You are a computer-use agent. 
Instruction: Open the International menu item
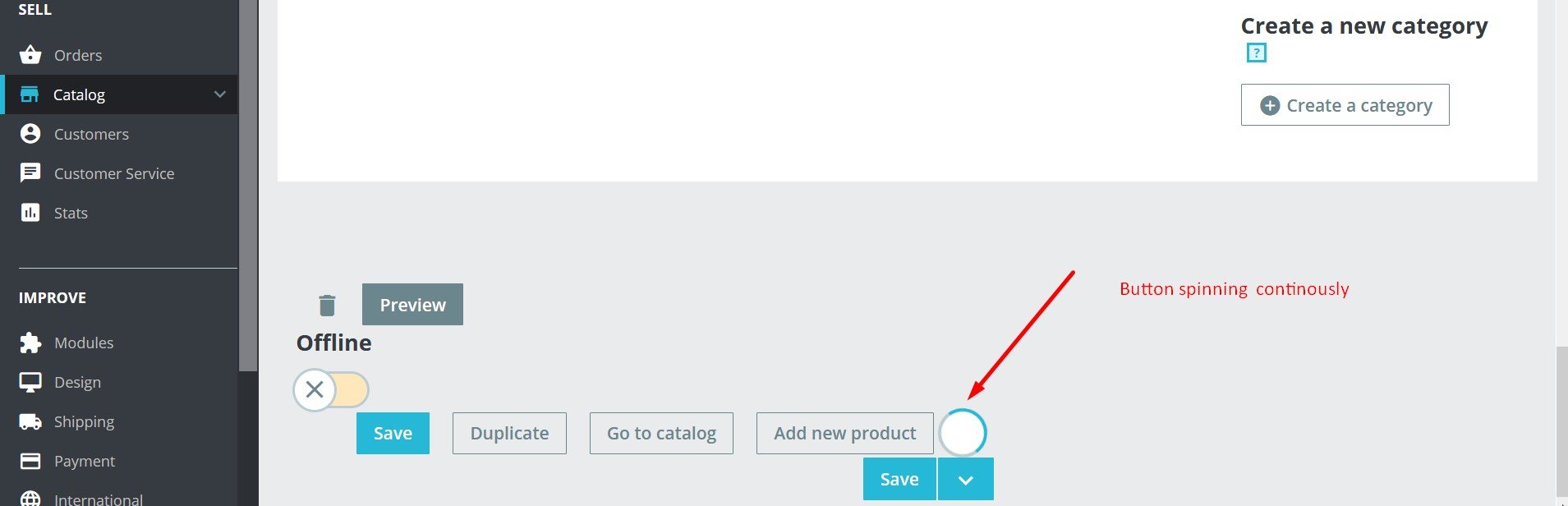98,499
